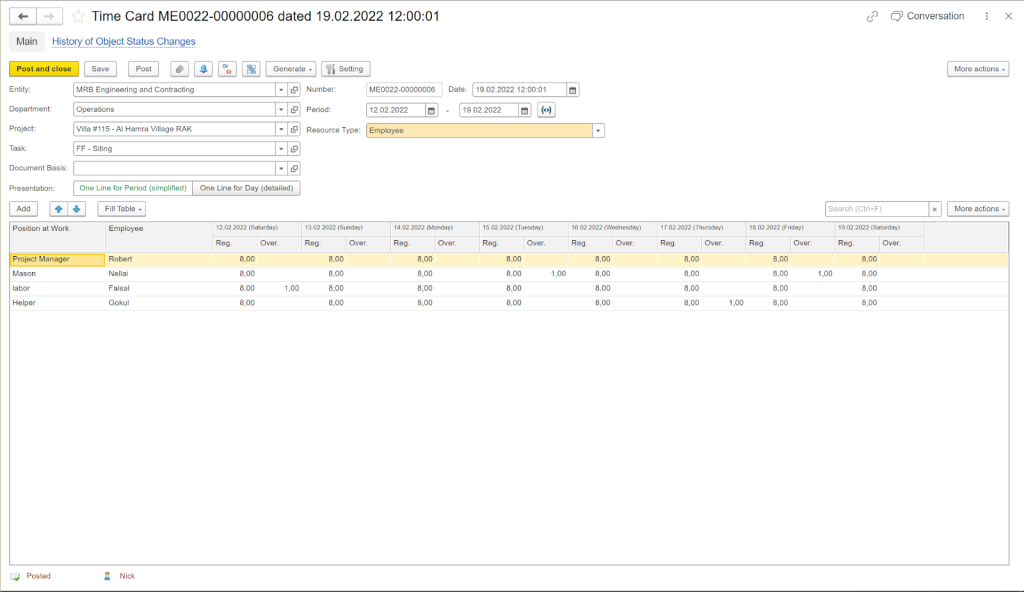Click Gokul's 1,00 overtime on 17.02.2022
Viewport: 1024px width, 592px height.
pos(724,303)
